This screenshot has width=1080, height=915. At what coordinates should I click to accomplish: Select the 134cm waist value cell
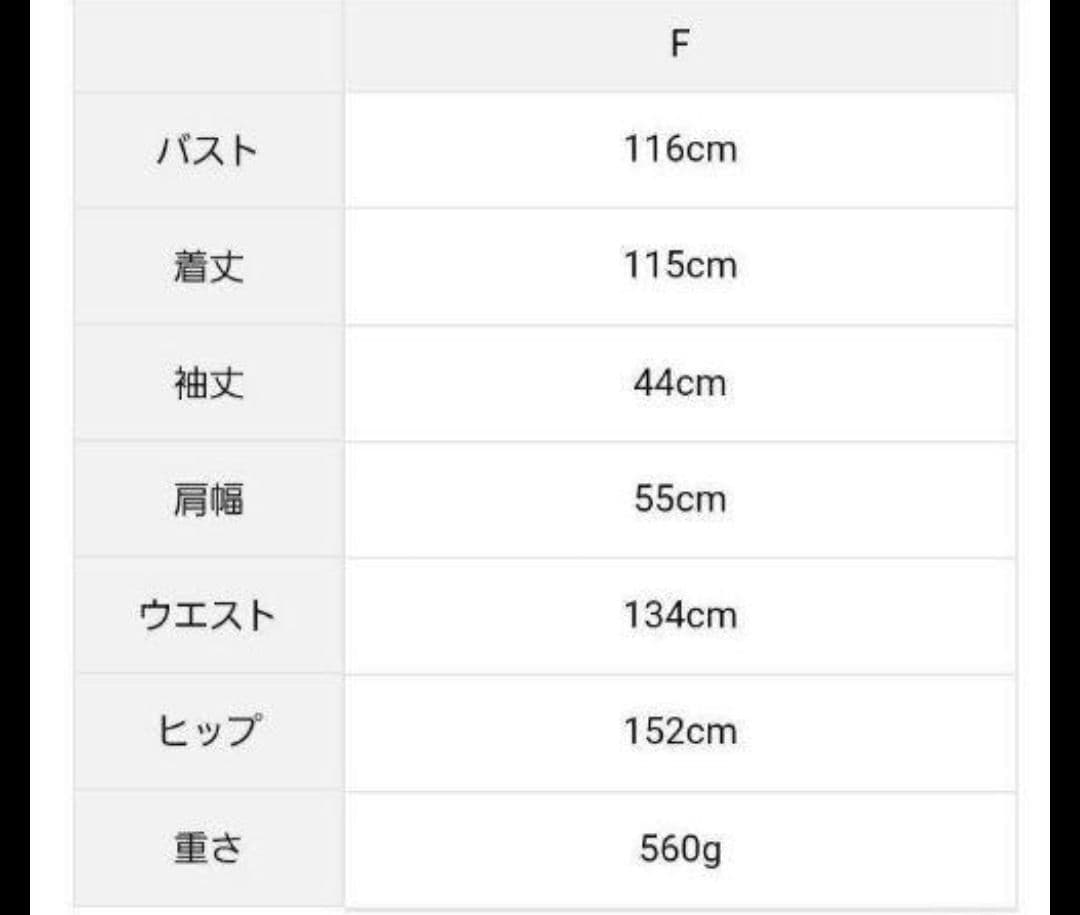680,615
